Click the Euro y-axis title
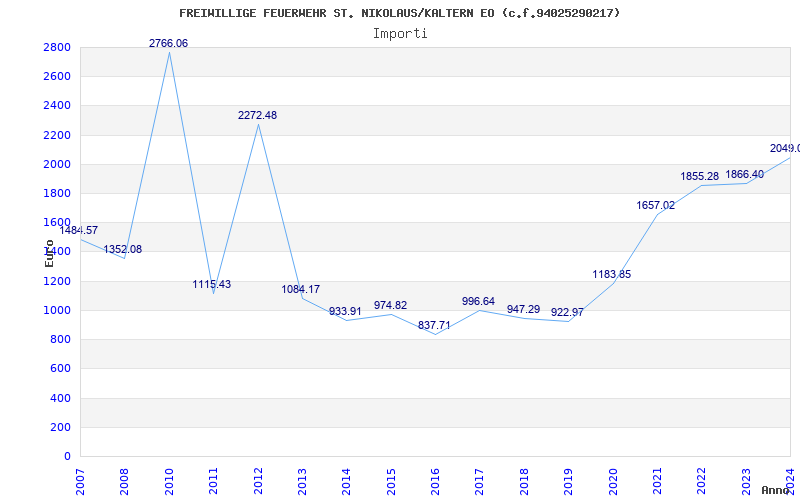Screen dimensions: 800x500 (x=49, y=254)
